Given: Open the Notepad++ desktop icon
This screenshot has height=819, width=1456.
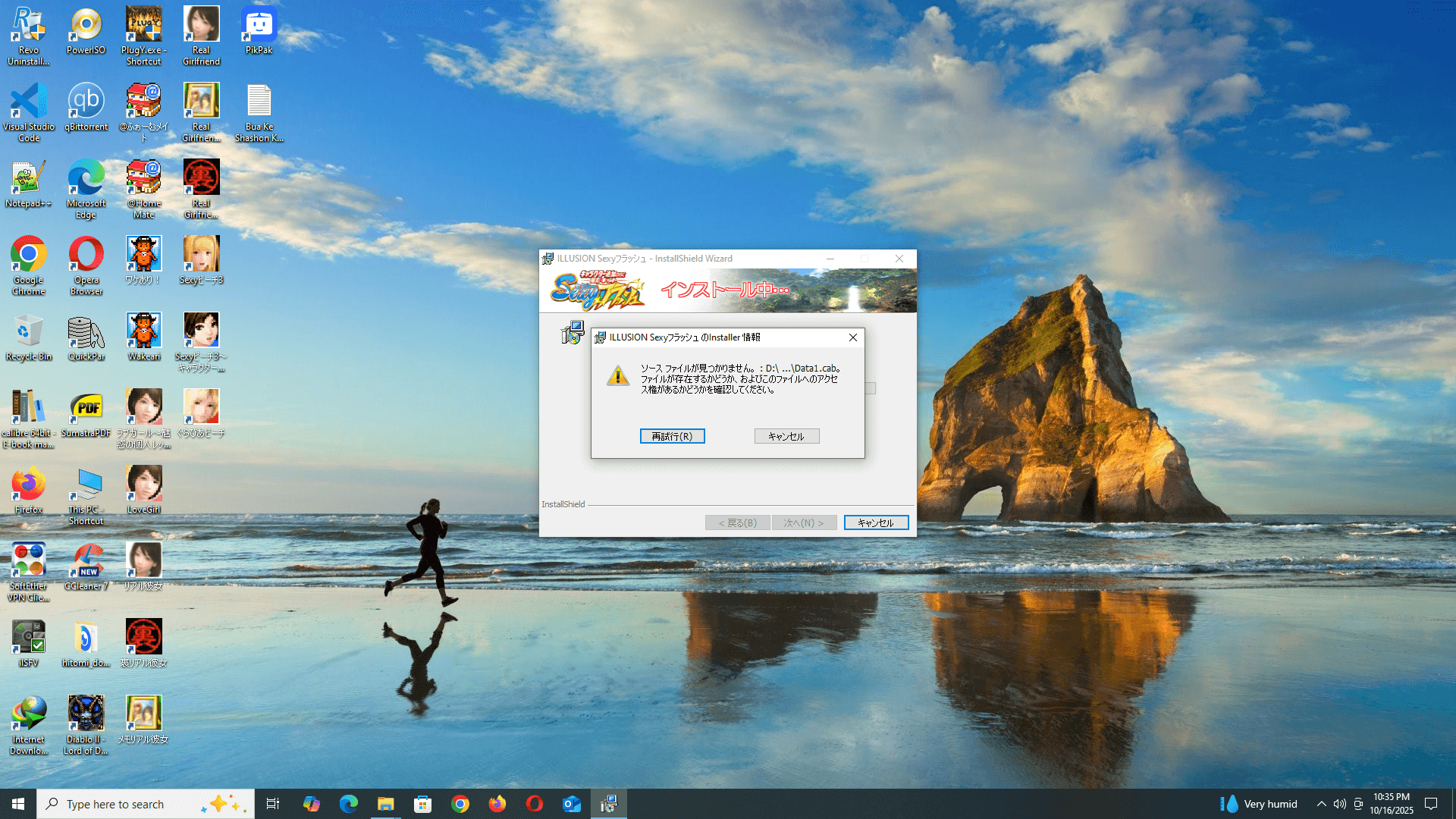Looking at the screenshot, I should pyautogui.click(x=29, y=179).
